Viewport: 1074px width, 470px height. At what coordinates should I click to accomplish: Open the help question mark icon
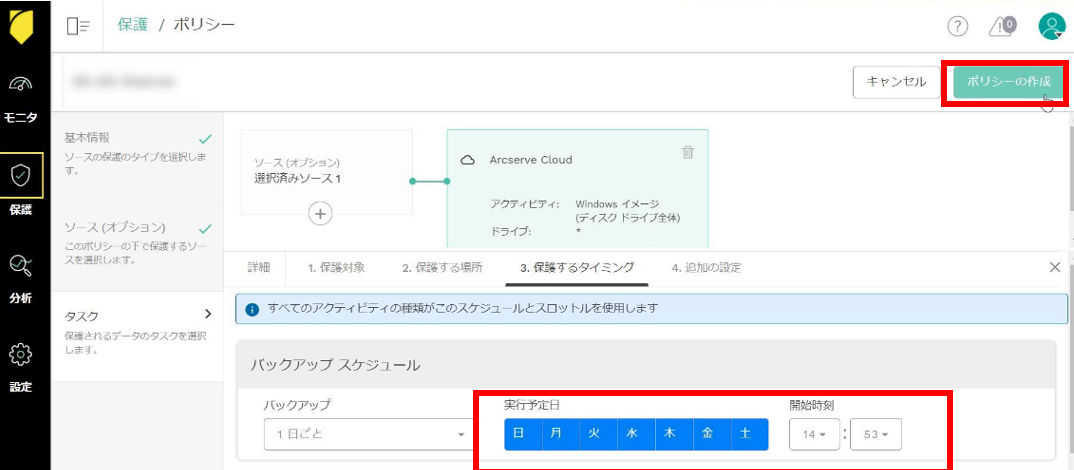point(957,27)
